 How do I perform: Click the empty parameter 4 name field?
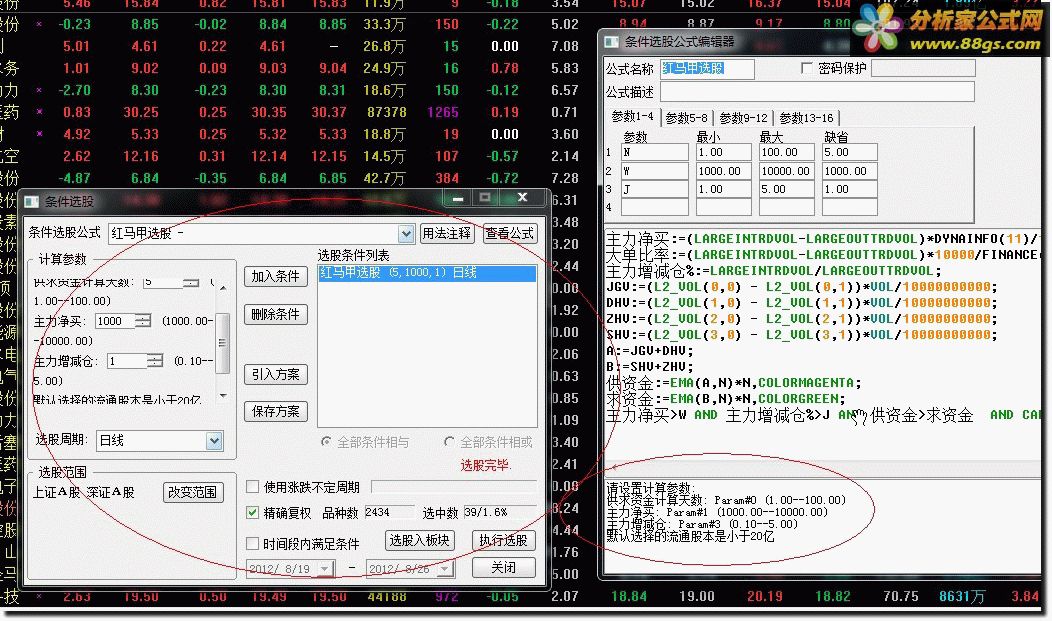point(655,207)
